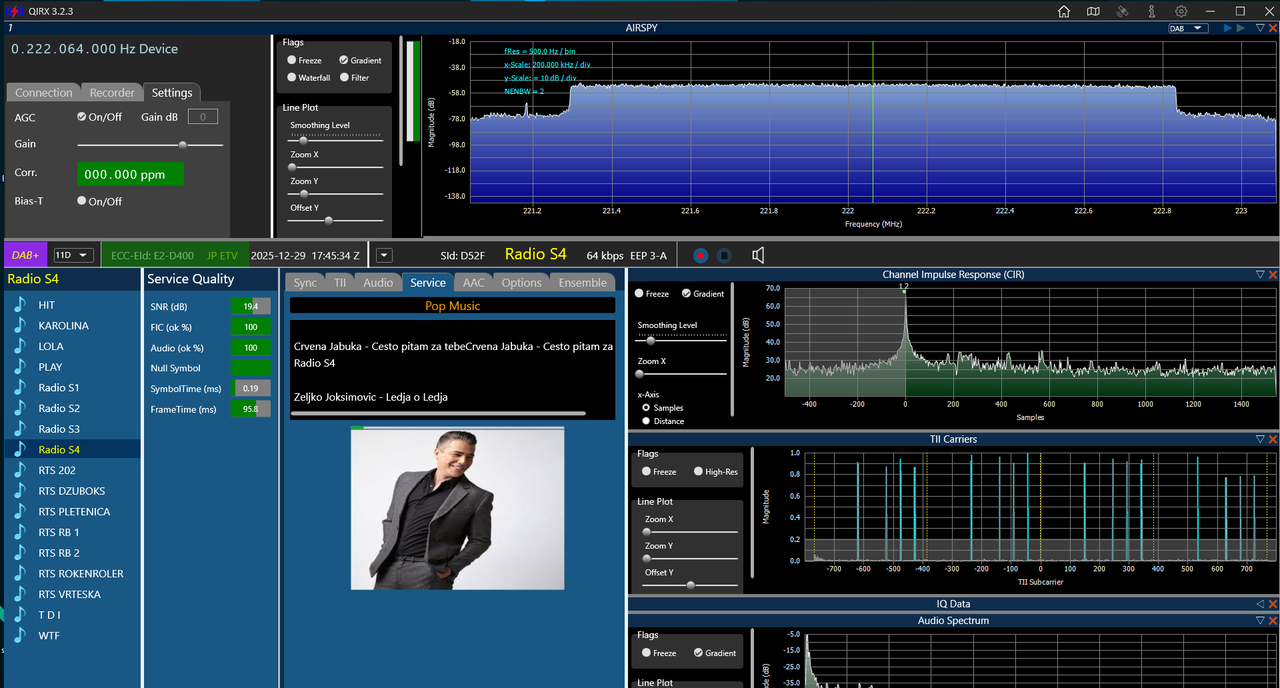Screen dimensions: 1280x688
Task: Close the Channel Impulse Response panel
Action: [1273, 274]
